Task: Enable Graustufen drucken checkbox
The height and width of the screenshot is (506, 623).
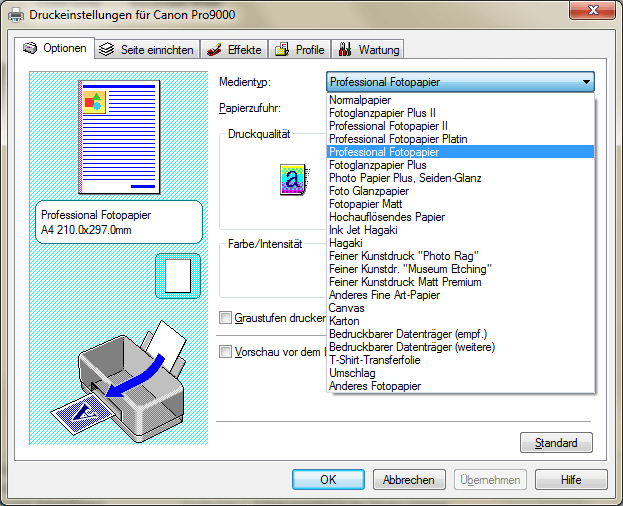Action: click(225, 318)
